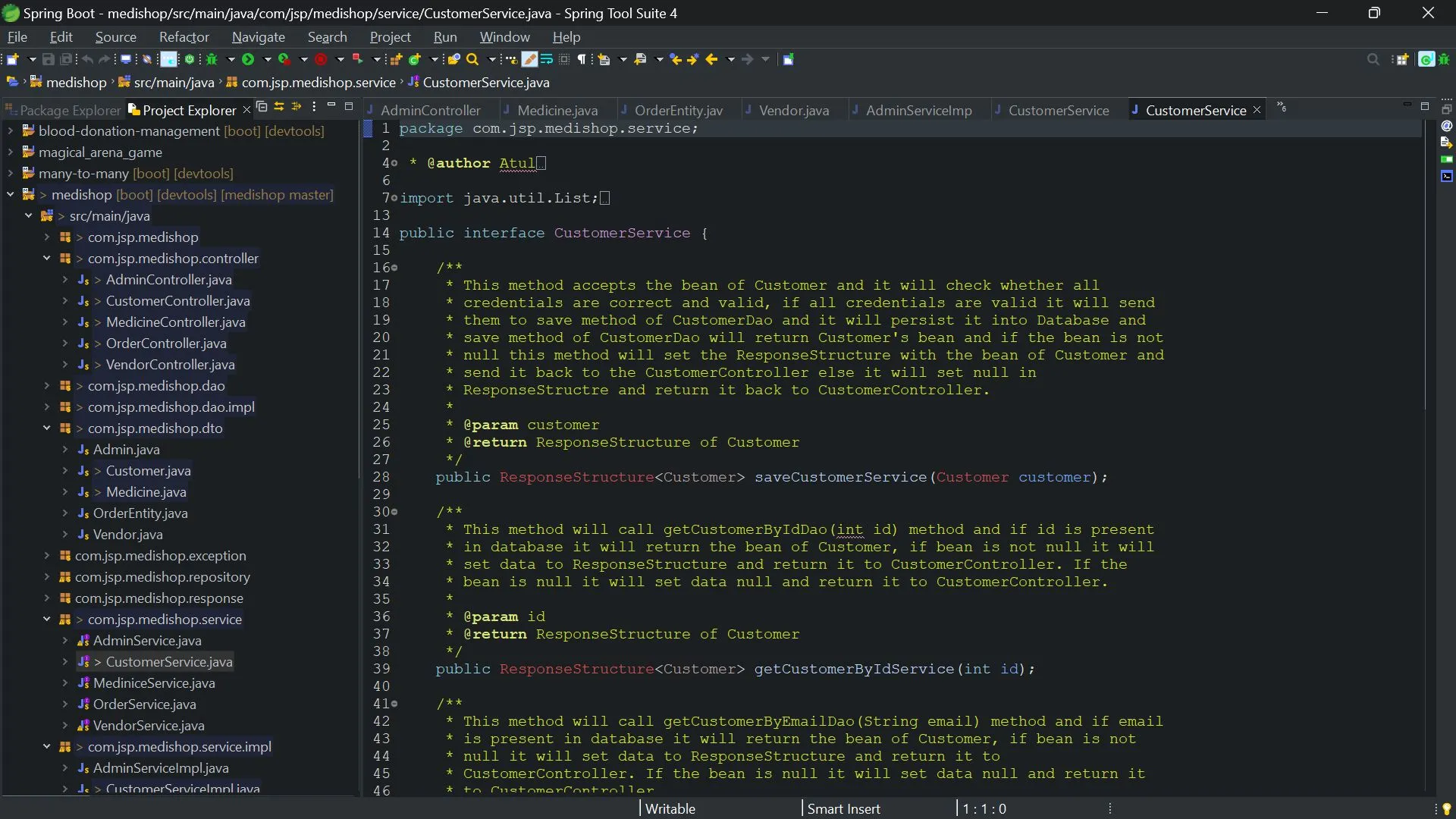Switch to the Medicine.java editor tab
Viewport: 1456px width, 819px height.
(x=557, y=110)
